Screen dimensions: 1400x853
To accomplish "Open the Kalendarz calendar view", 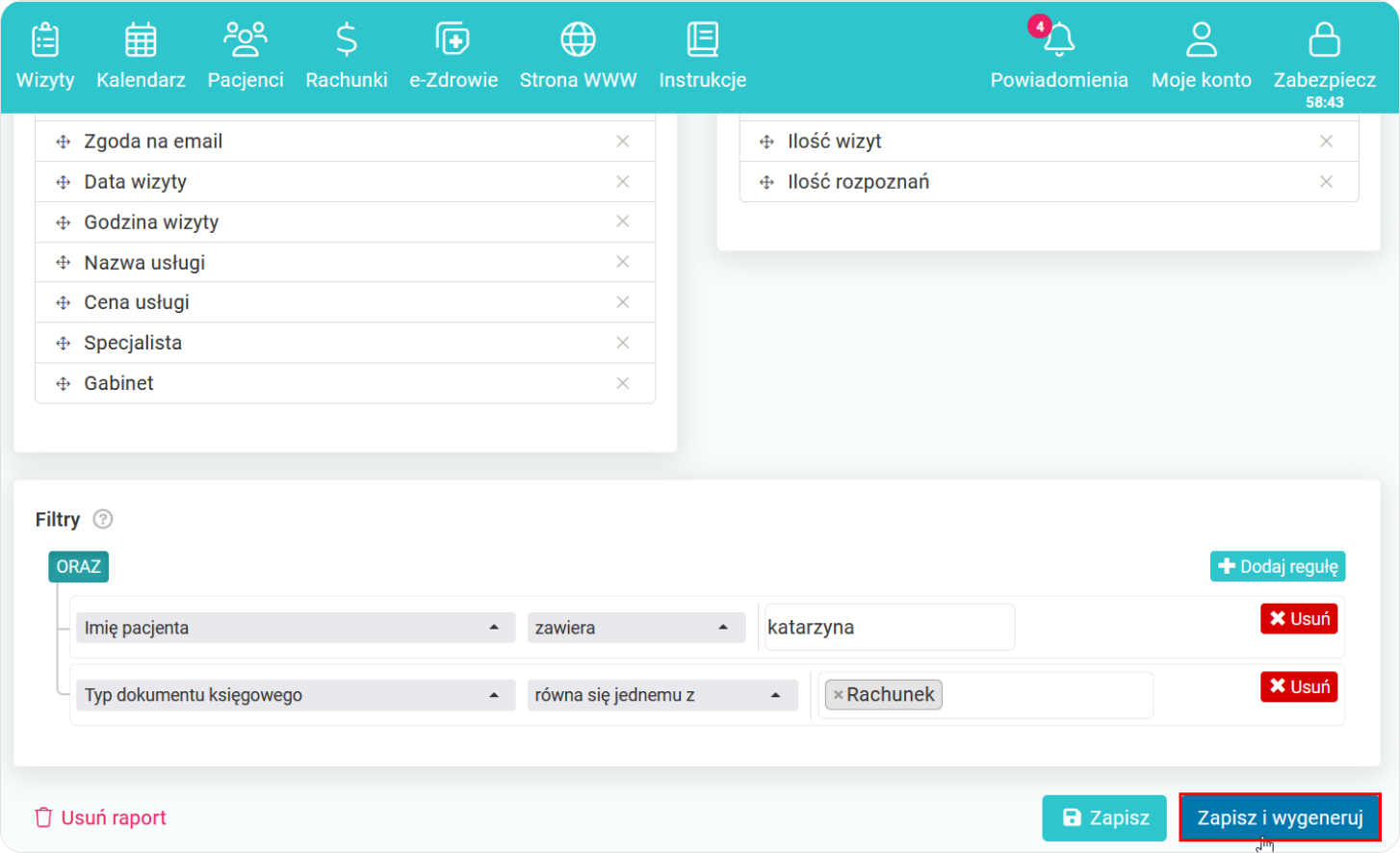I will pos(141,57).
